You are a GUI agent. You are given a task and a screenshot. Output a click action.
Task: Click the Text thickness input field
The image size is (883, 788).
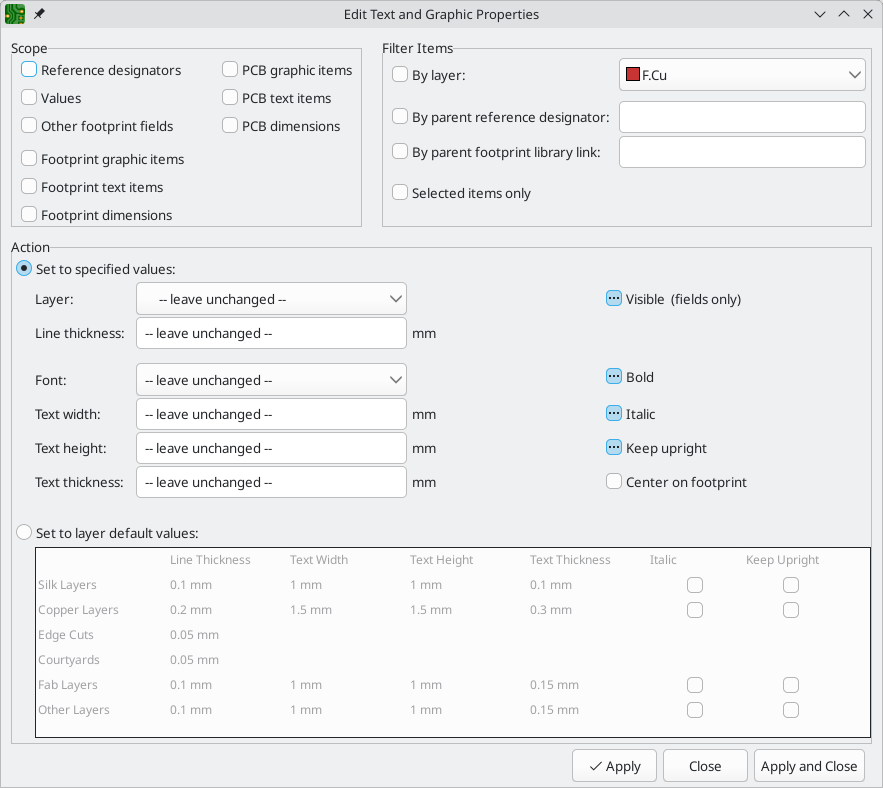pyautogui.click(x=271, y=481)
